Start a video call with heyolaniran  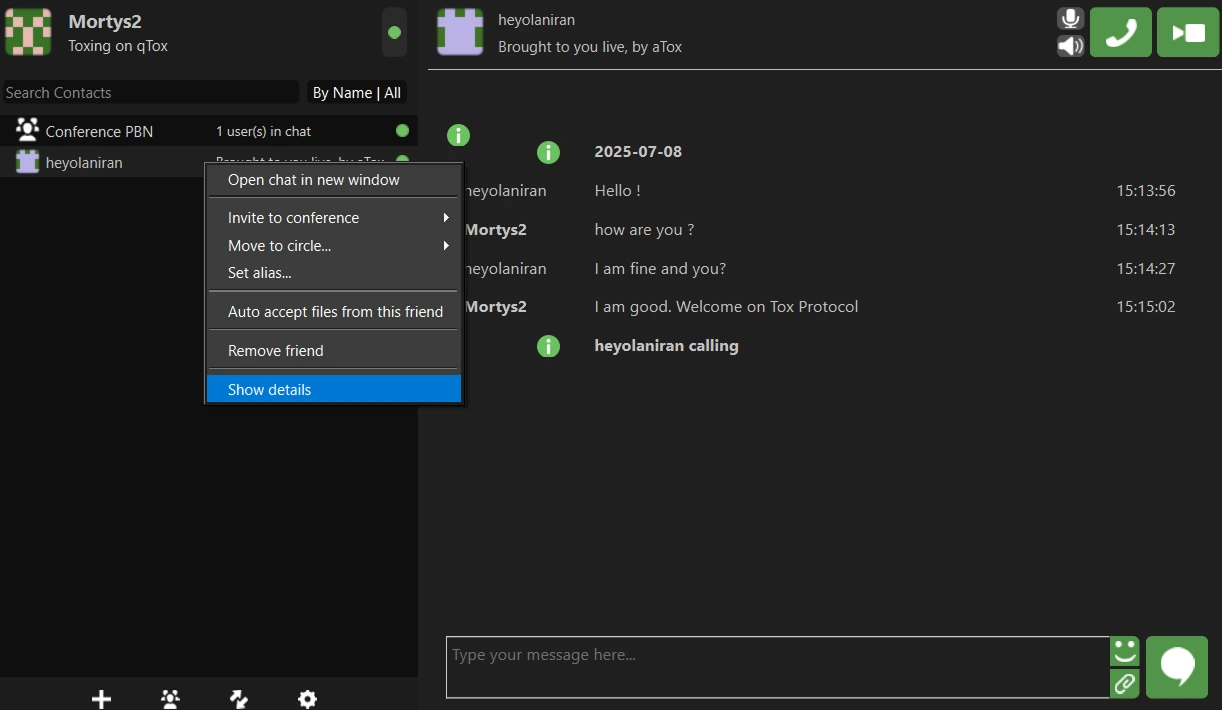click(x=1187, y=32)
